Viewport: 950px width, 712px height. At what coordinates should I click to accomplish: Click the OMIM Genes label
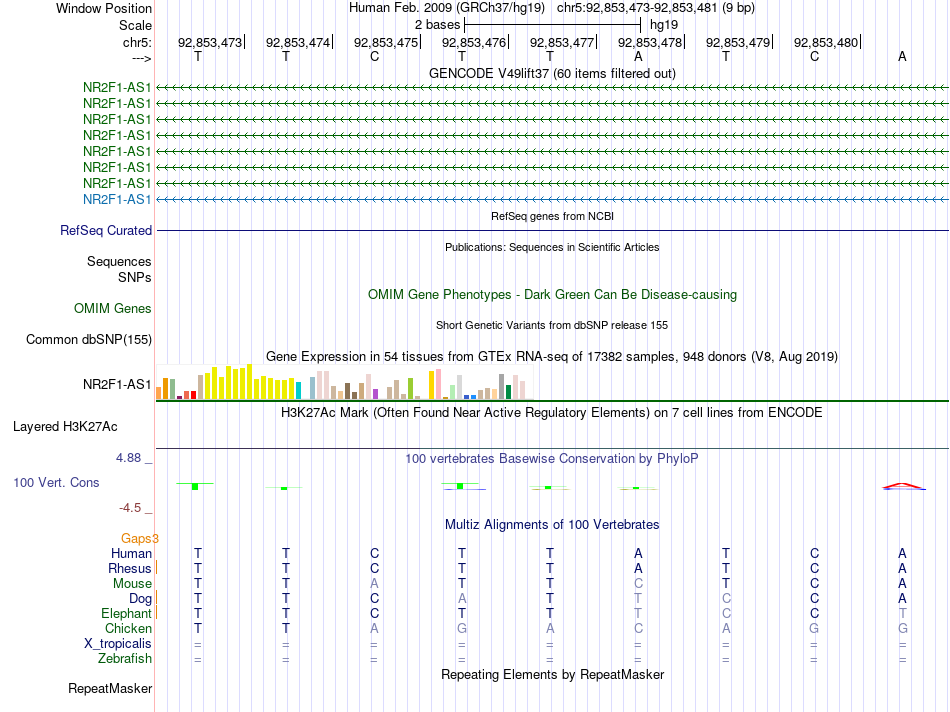(113, 308)
